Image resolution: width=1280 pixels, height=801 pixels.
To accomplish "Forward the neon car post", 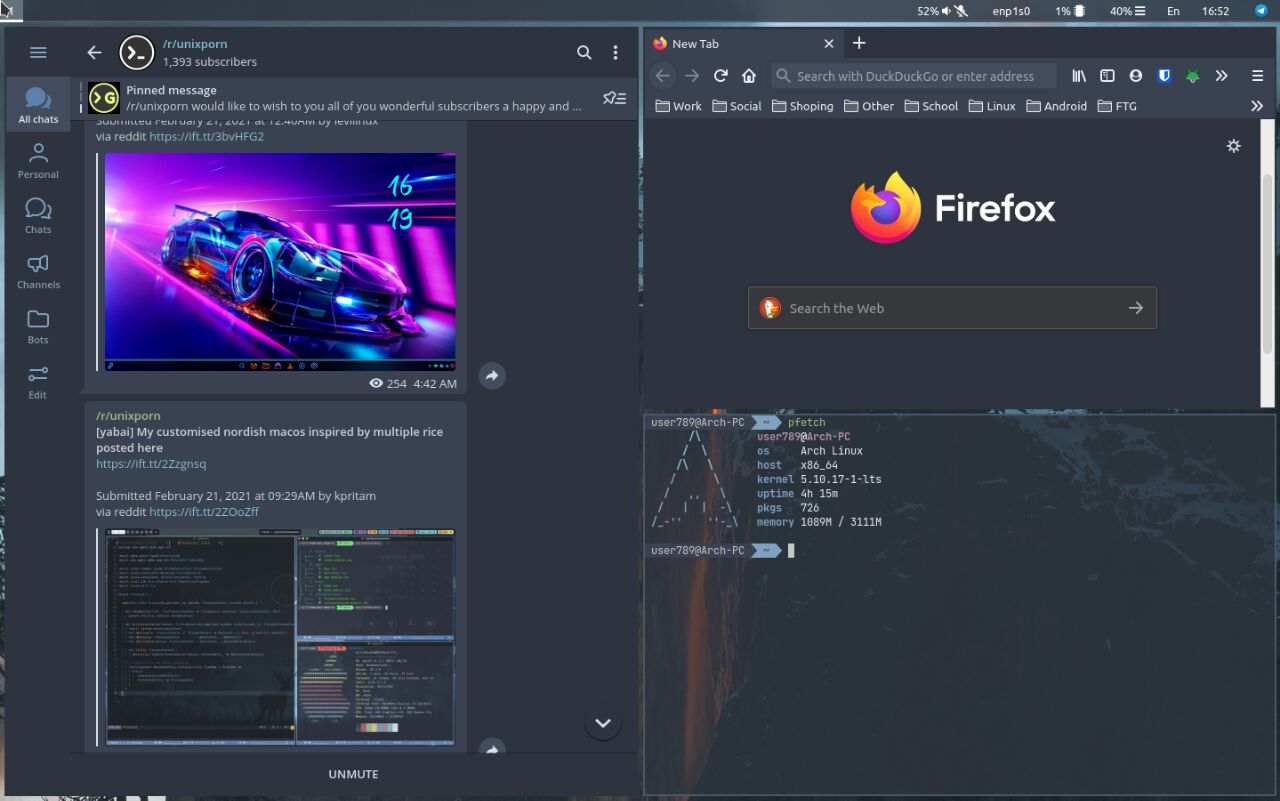I will (491, 376).
